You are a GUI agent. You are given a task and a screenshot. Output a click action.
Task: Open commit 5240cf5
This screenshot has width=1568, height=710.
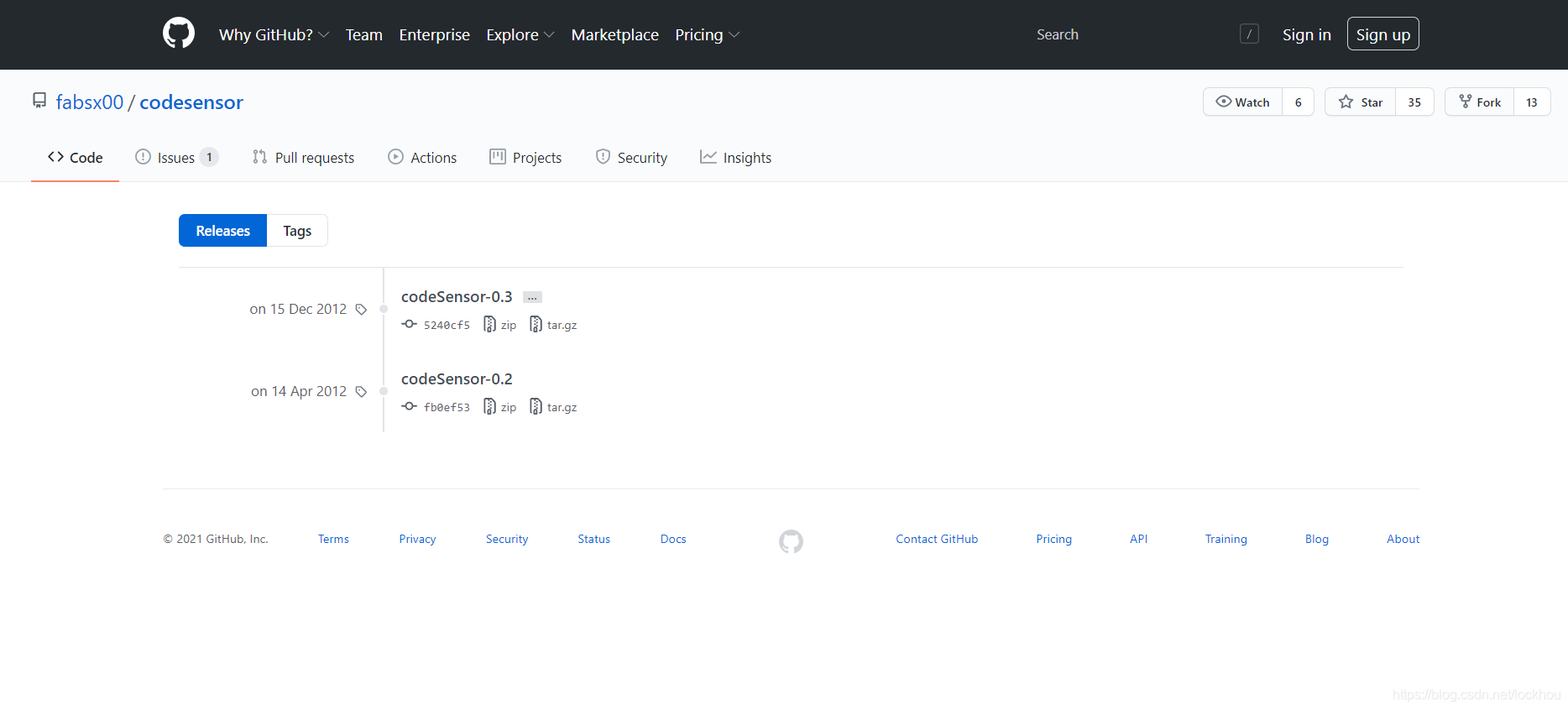pyautogui.click(x=436, y=325)
